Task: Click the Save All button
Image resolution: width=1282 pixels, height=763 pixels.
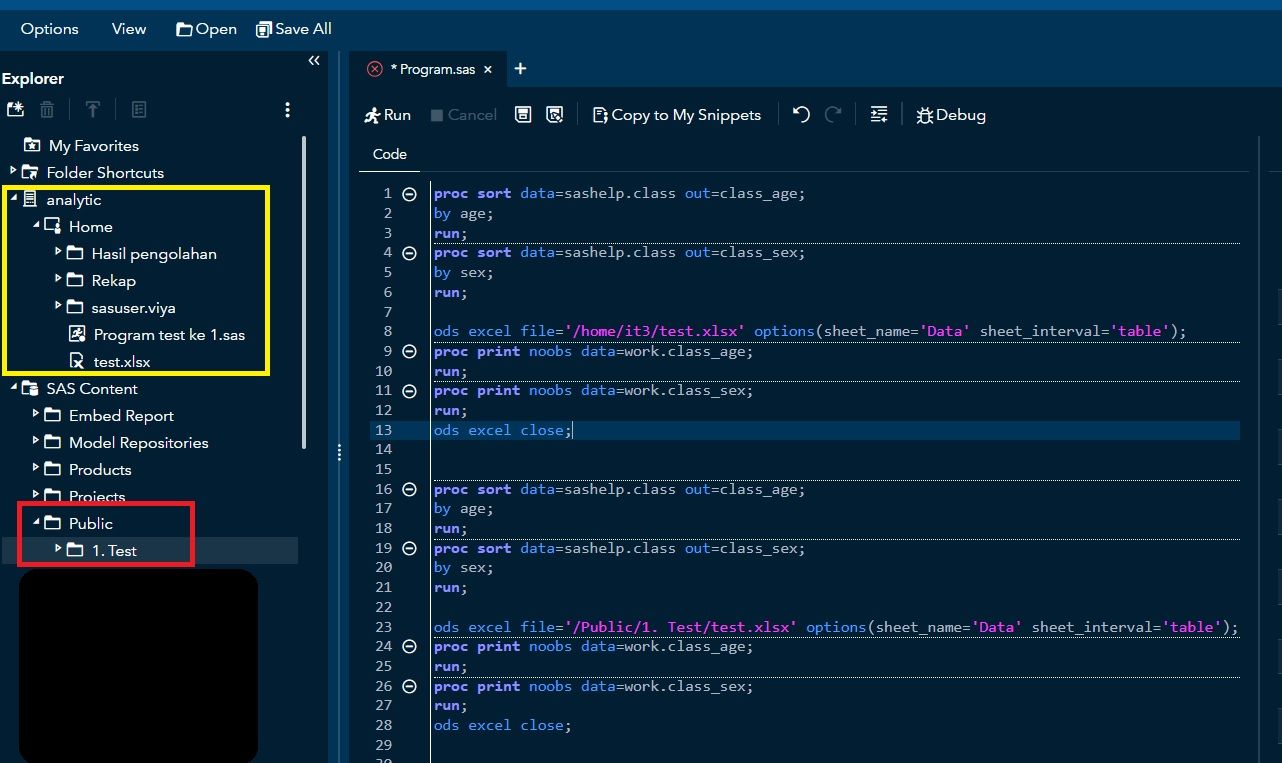Action: pos(293,29)
